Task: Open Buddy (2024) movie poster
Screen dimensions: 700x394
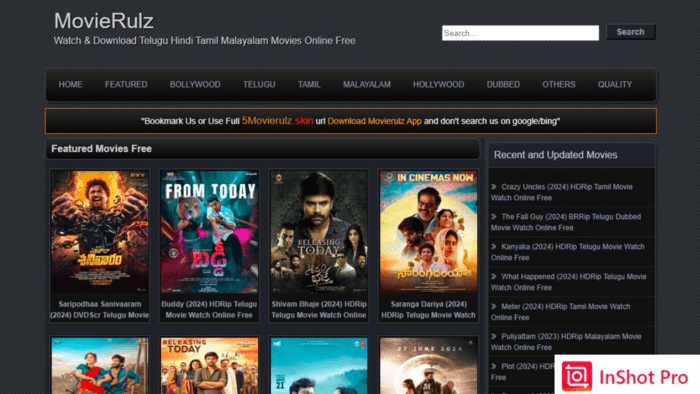Action: 209,232
